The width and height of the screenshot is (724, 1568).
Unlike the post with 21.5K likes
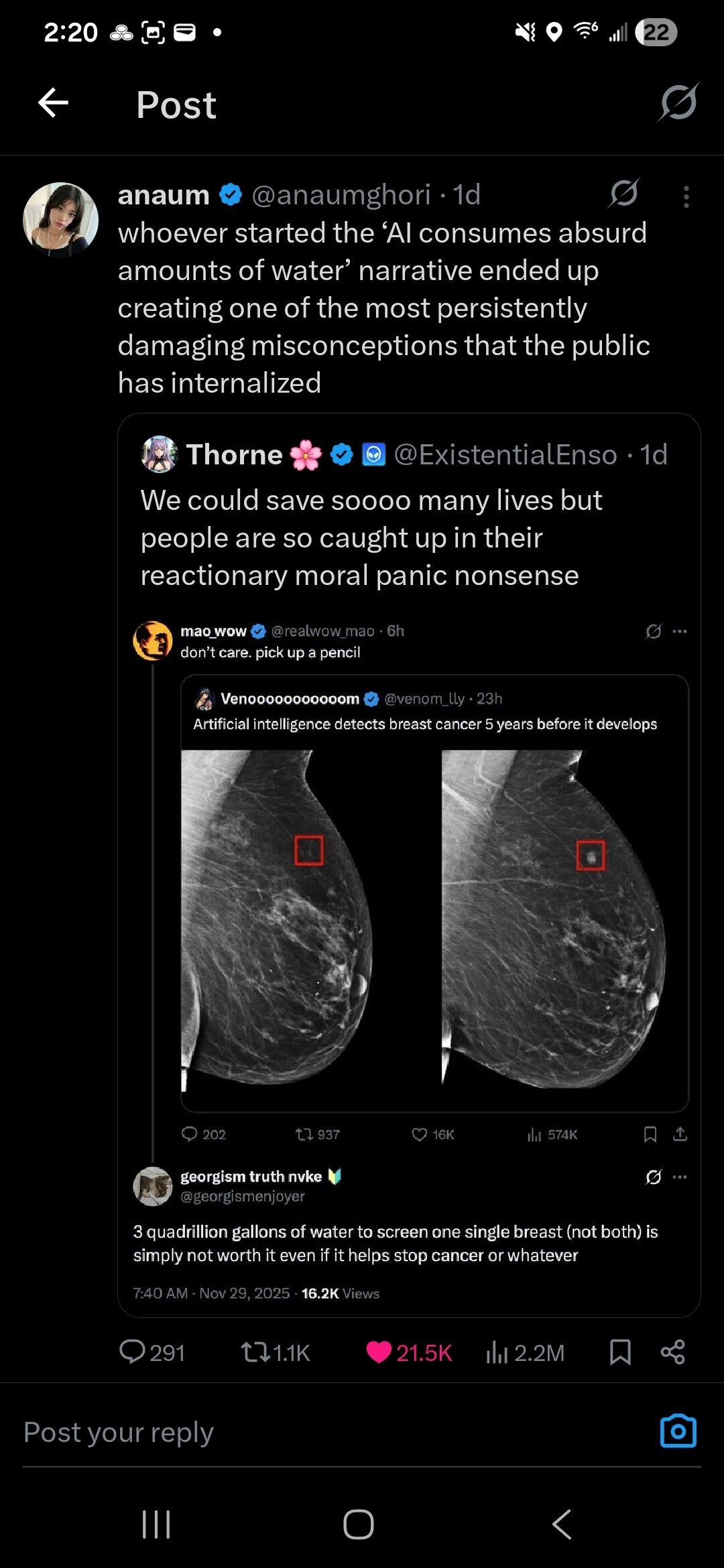[x=379, y=1352]
